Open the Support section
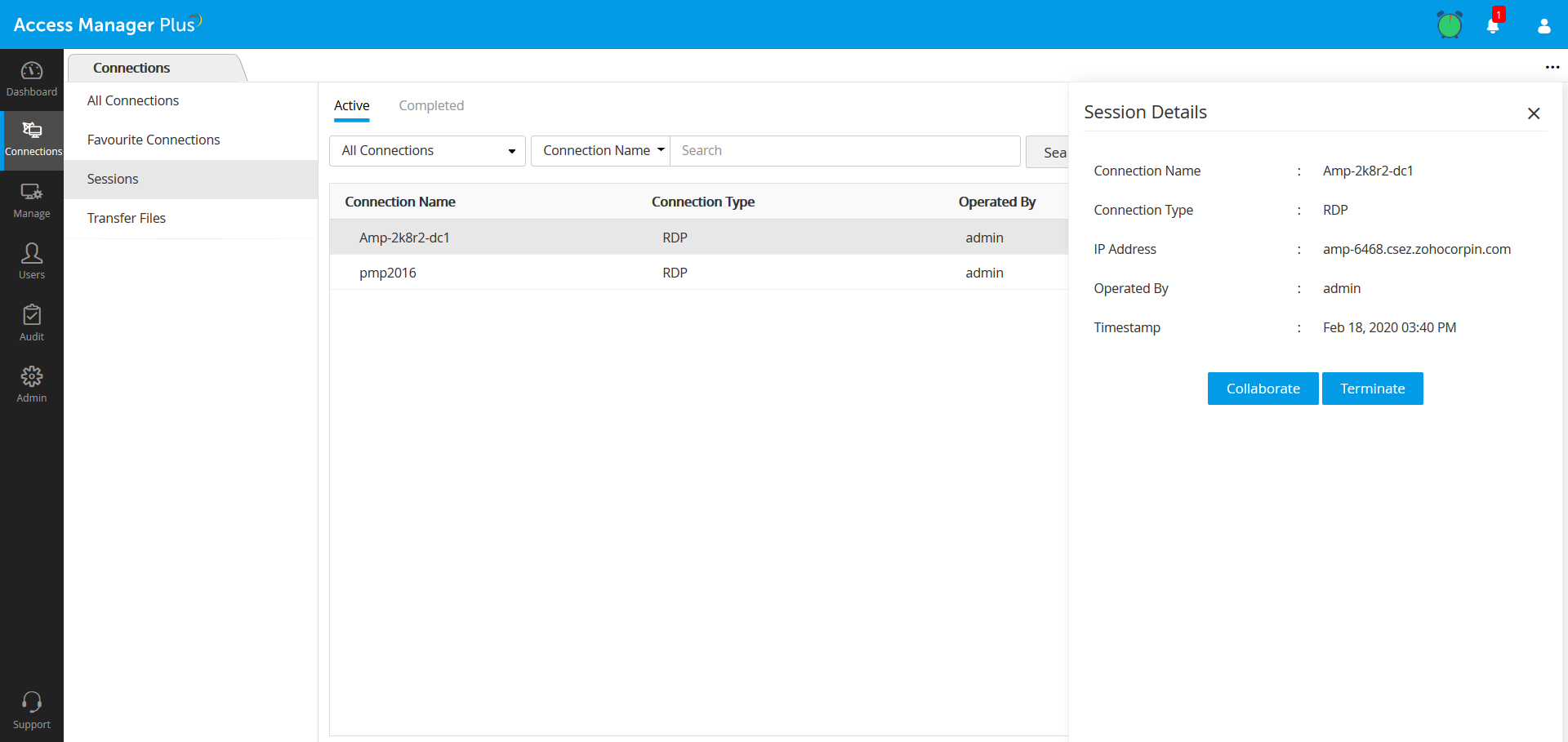 [31, 709]
